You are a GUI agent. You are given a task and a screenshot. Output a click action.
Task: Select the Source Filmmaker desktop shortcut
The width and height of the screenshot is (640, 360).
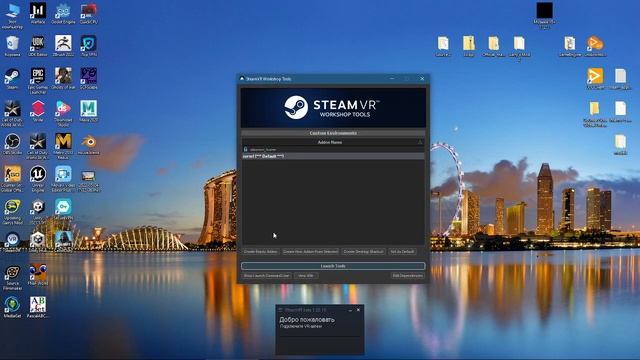[x=12, y=277]
